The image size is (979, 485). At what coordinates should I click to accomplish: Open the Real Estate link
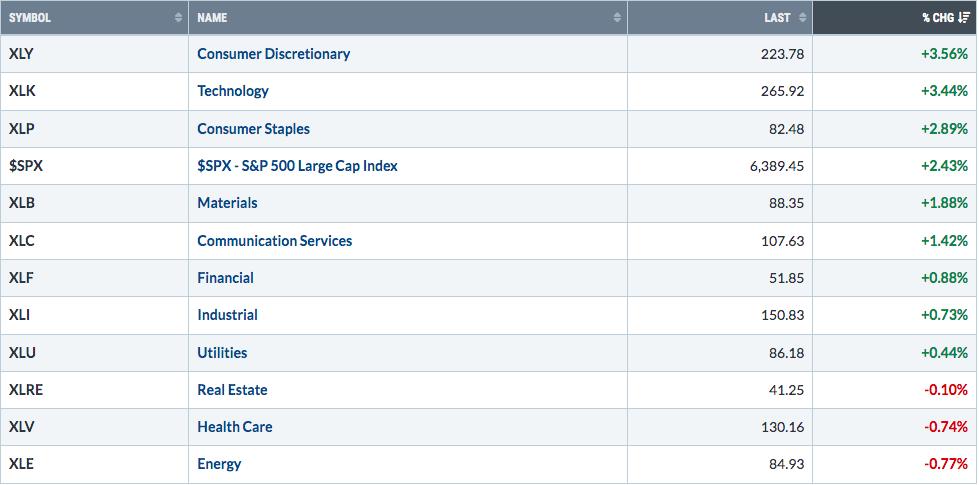click(x=232, y=390)
